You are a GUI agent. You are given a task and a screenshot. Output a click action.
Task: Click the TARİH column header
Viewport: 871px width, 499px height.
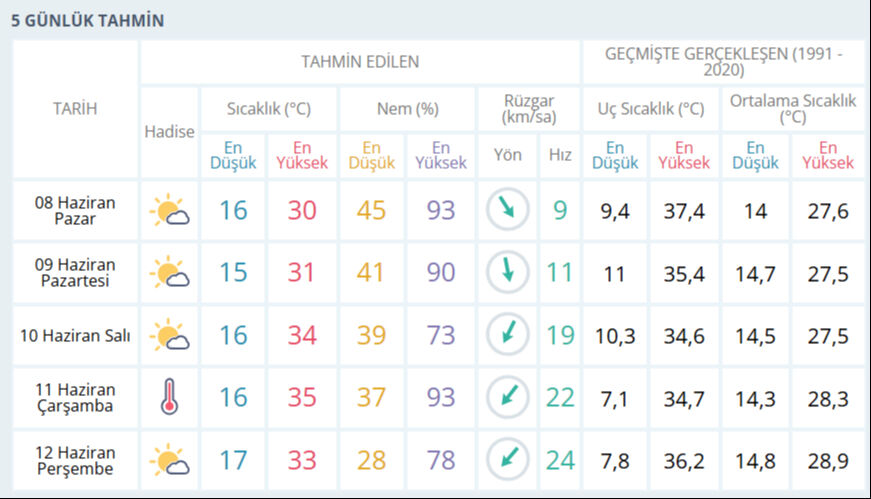75,109
